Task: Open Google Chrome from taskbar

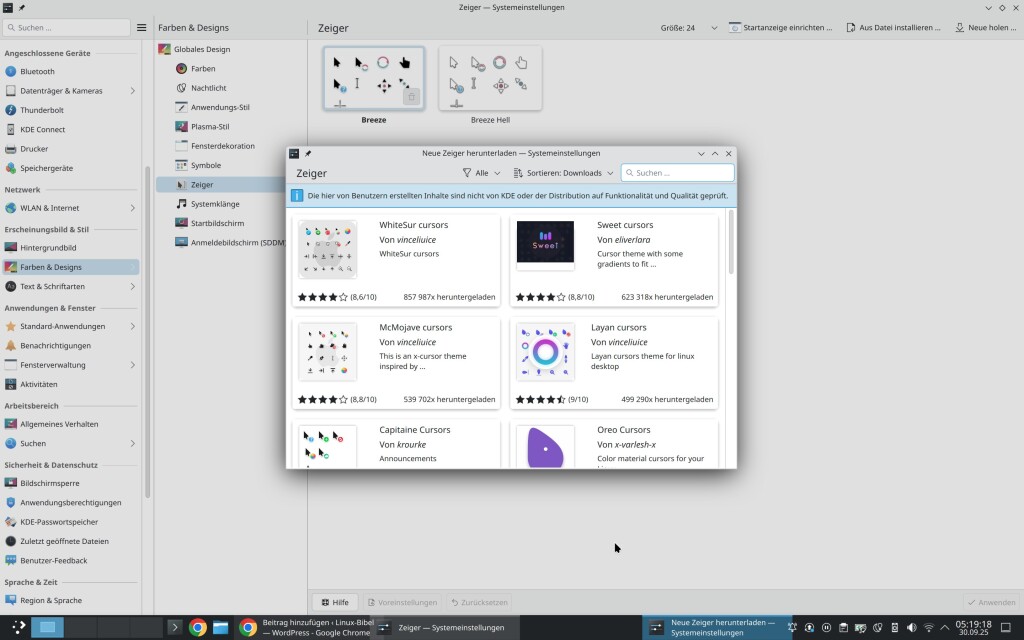Action: click(197, 628)
